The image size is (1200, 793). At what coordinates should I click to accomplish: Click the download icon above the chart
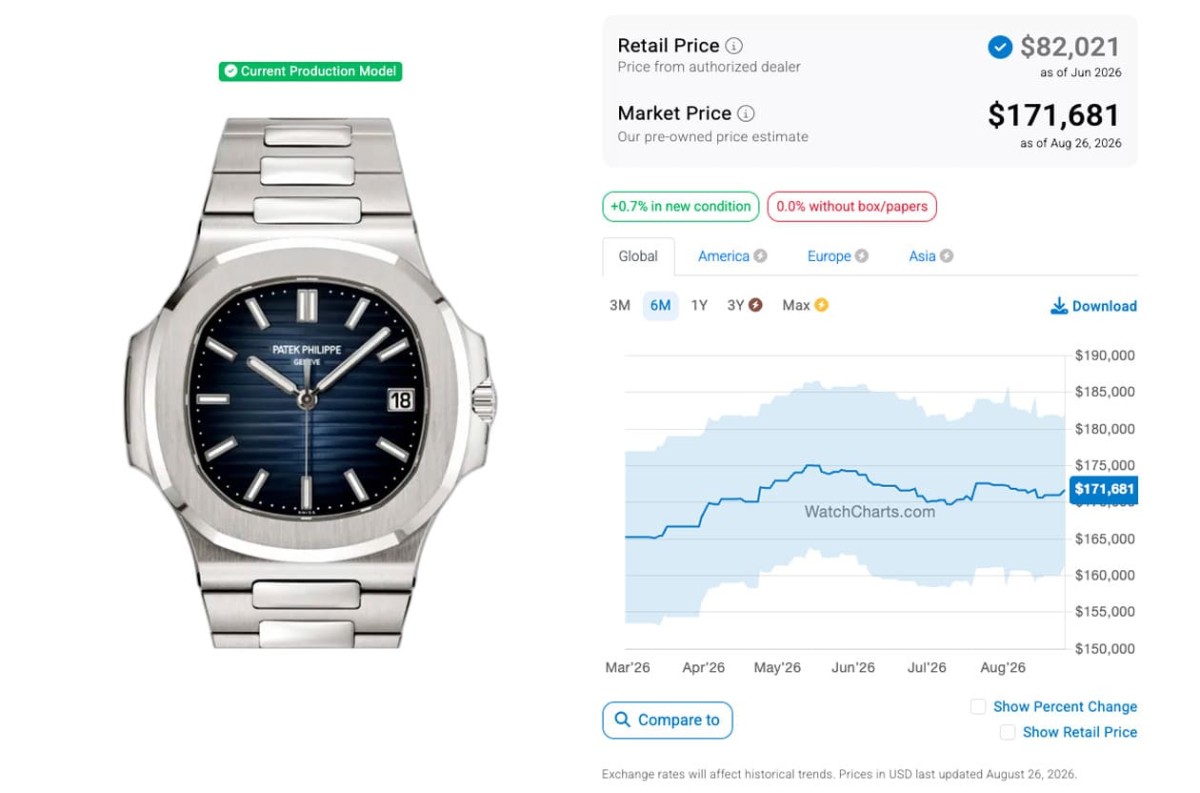(x=1059, y=306)
